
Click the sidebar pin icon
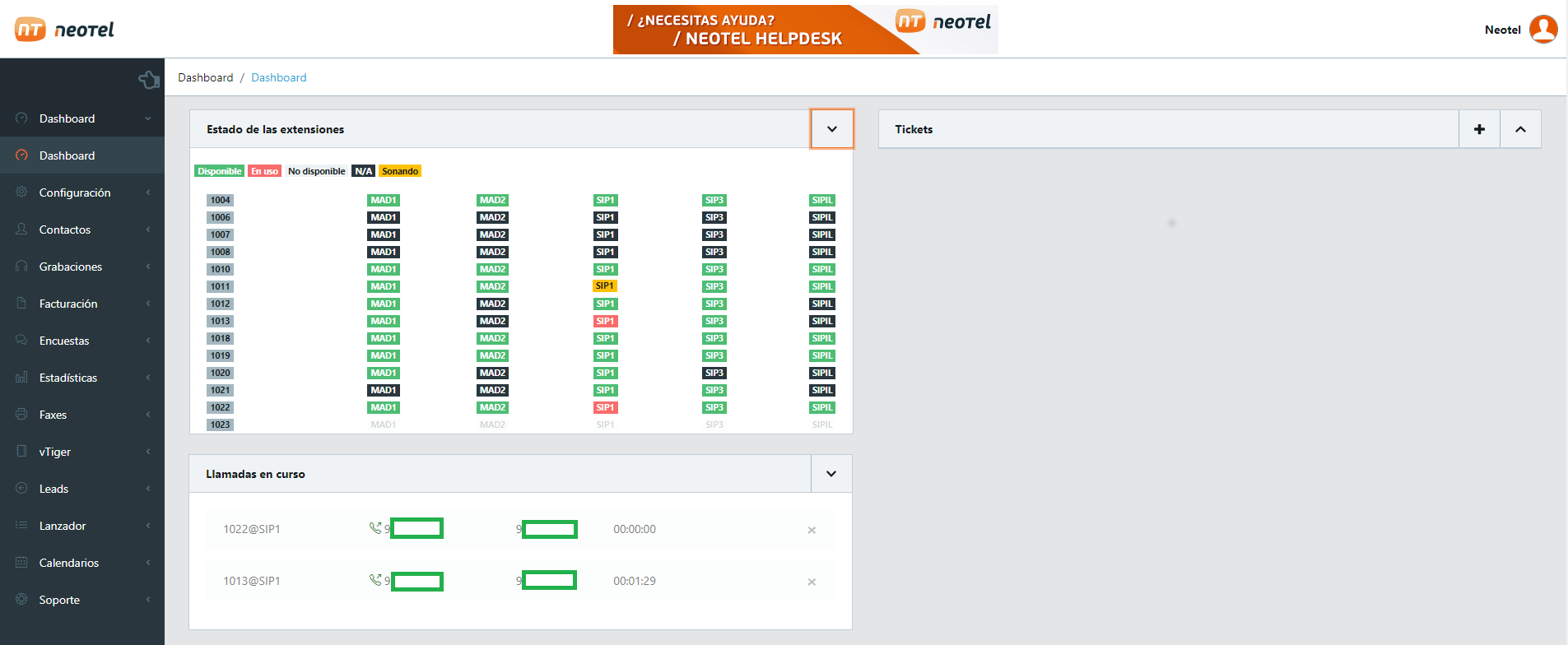(149, 80)
